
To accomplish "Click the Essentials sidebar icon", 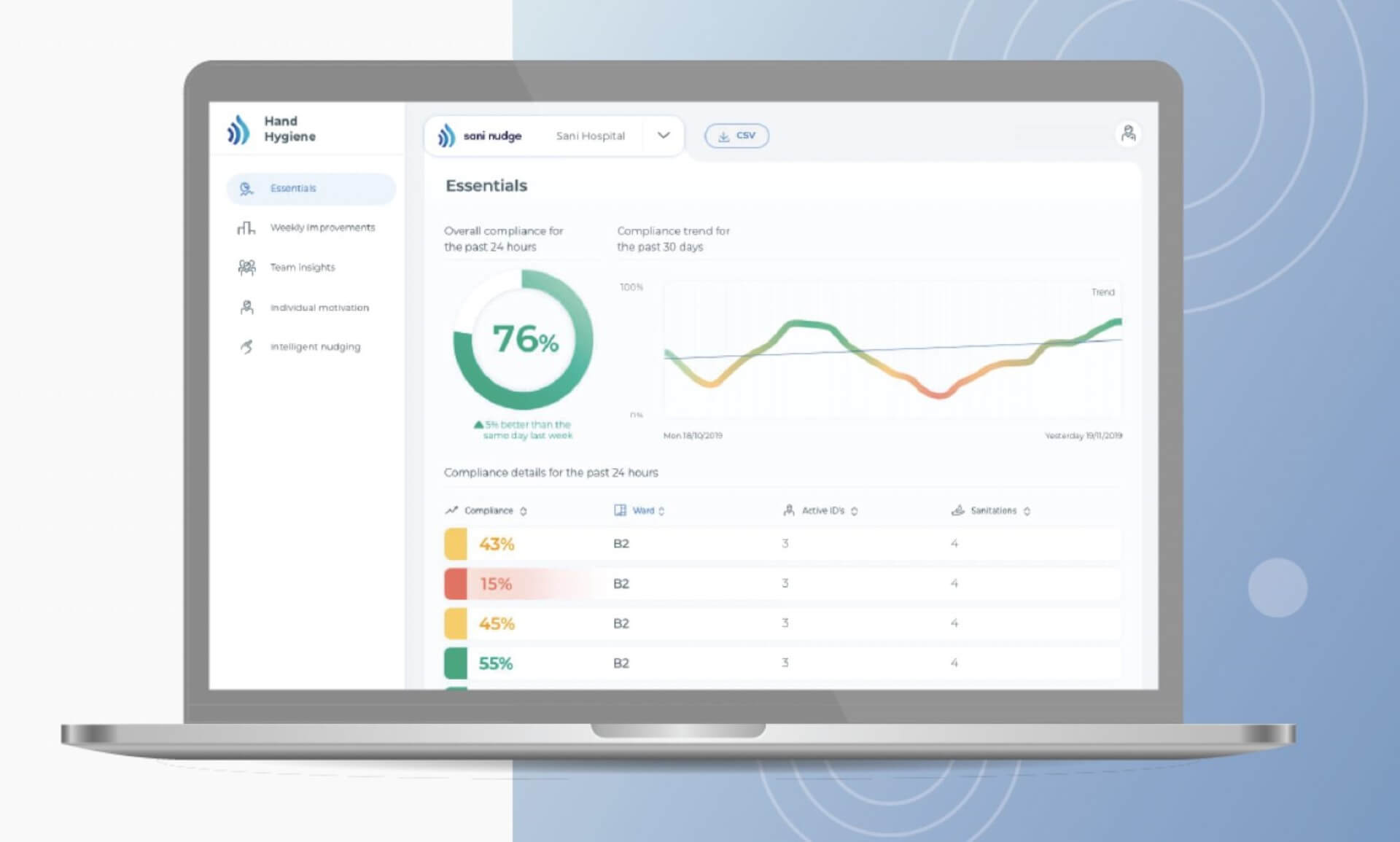I will point(246,189).
